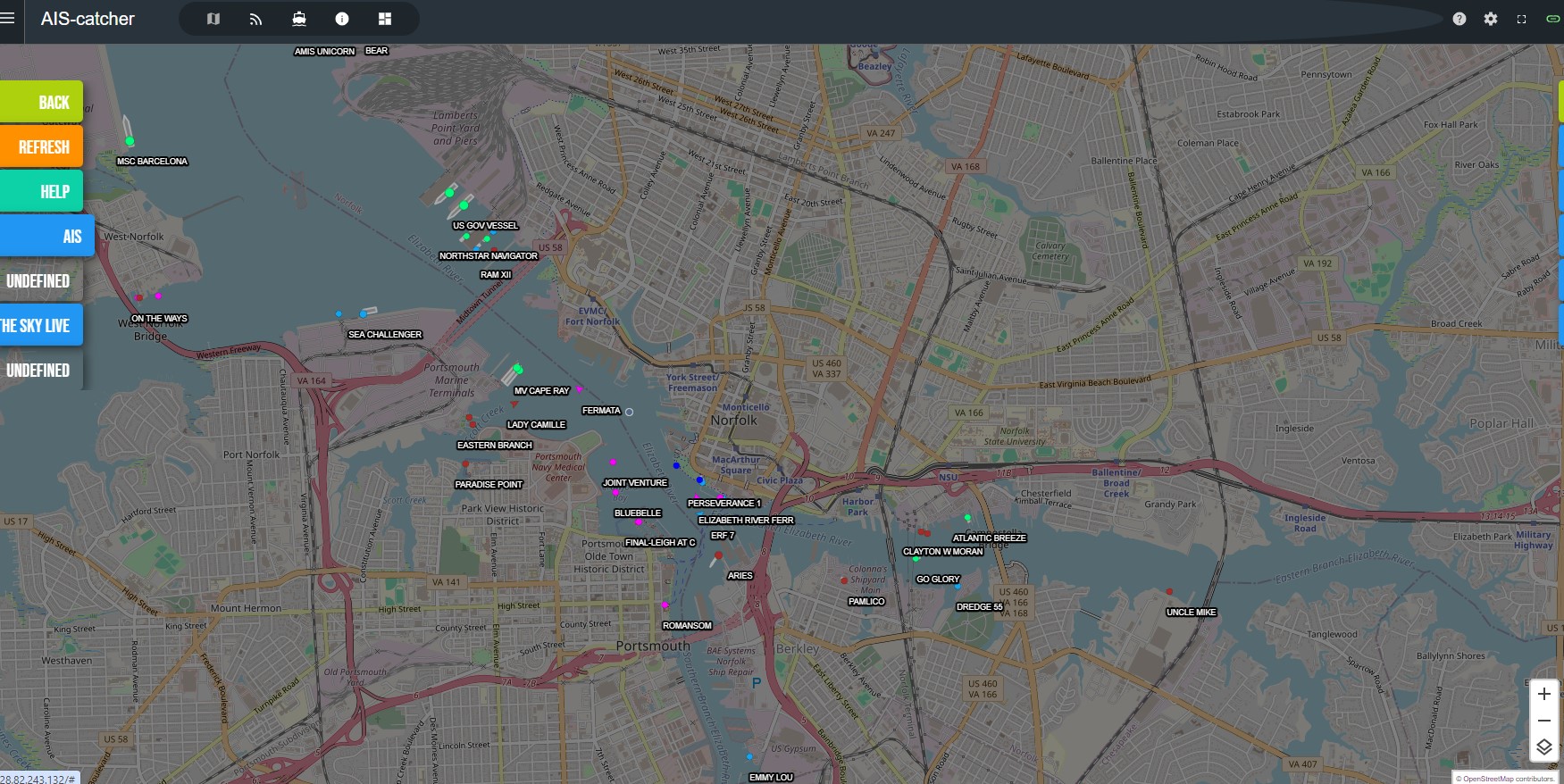
Task: Open the radio signal feed view
Action: (x=256, y=19)
